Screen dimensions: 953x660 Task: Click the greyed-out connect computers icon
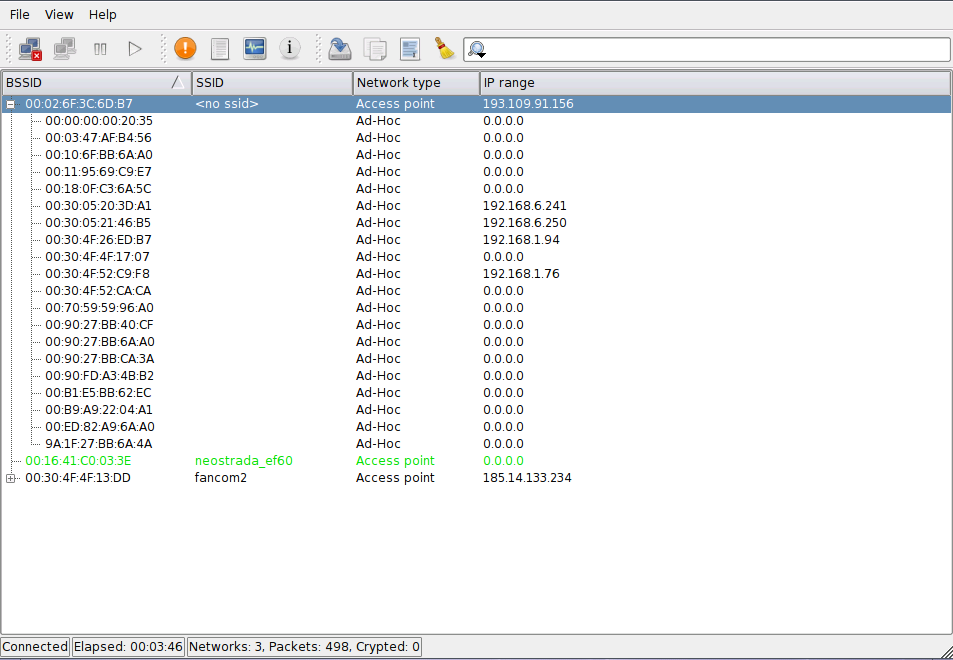coord(64,49)
